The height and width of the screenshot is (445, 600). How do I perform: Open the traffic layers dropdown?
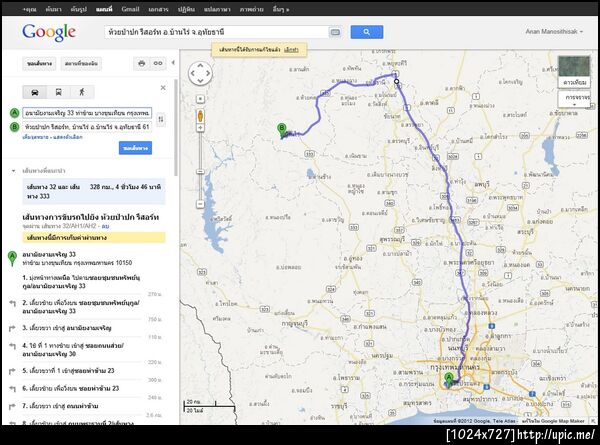pyautogui.click(x=575, y=99)
